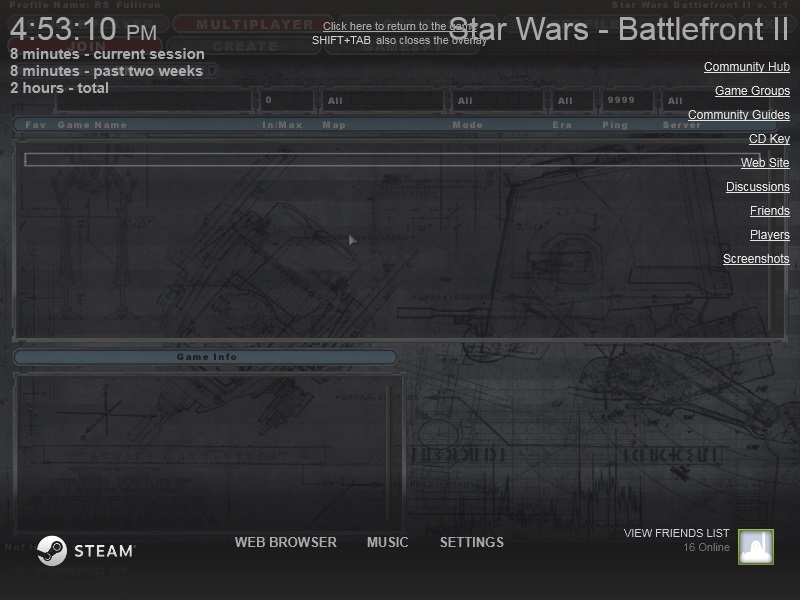Screen dimensions: 800x600
Task: Click the Game Info panel header
Action: pos(205,357)
